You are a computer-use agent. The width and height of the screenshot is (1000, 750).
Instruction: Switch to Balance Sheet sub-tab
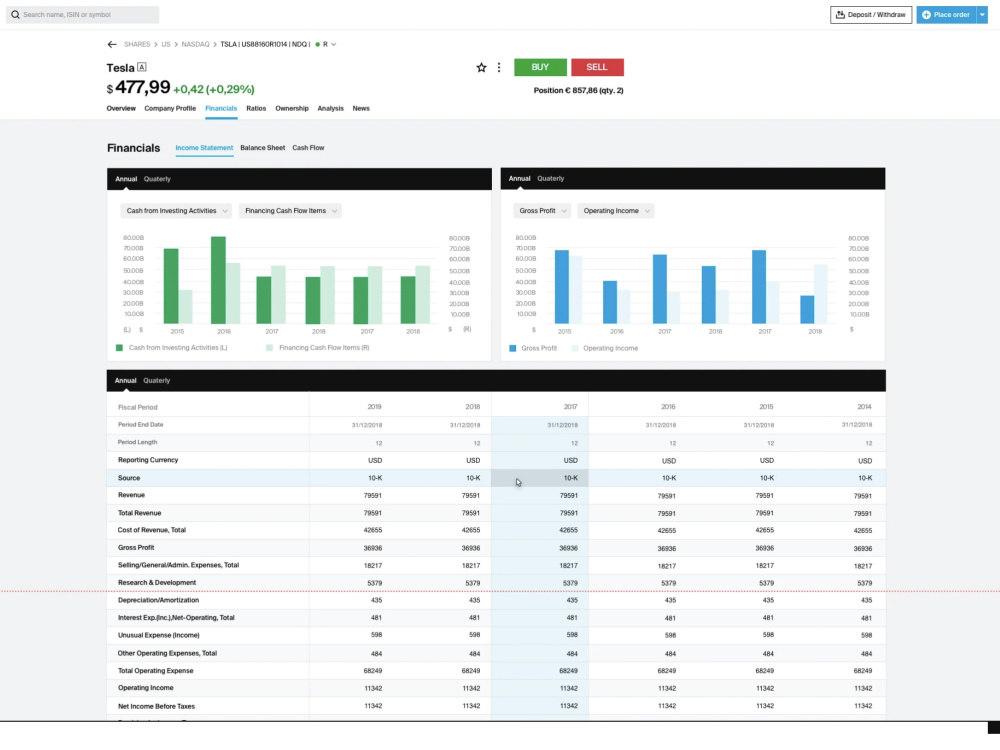point(263,148)
